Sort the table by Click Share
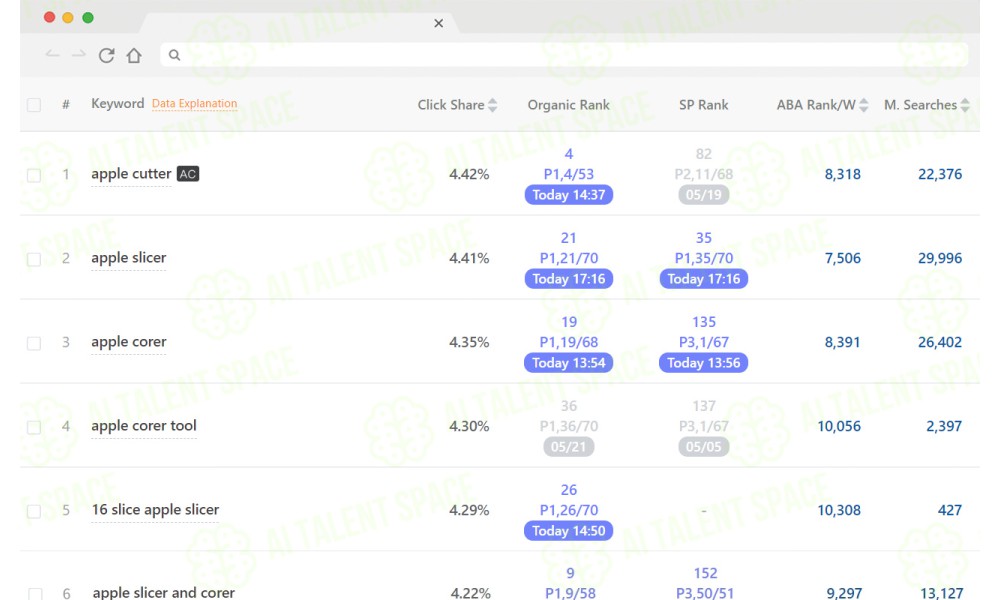Viewport: 1000px width, 600px height. click(492, 105)
